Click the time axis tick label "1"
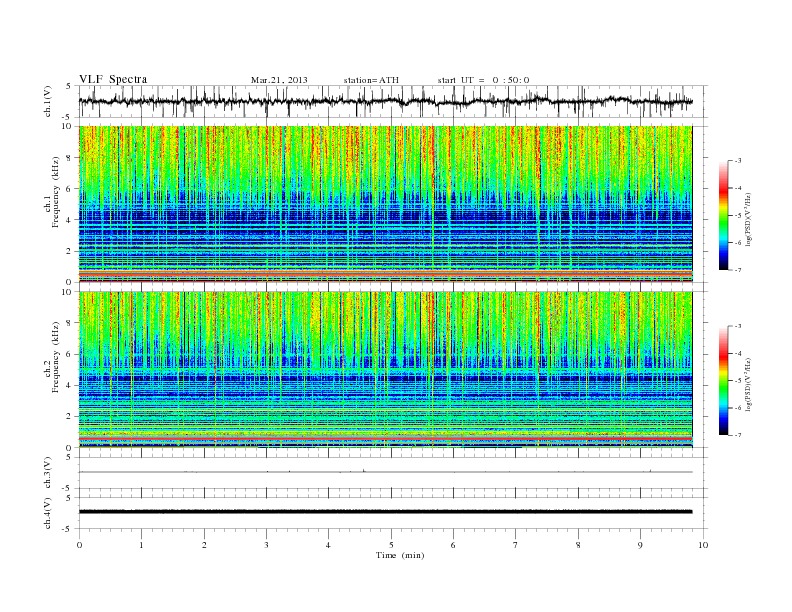Viewport: 792px width, 612px height. tap(141, 545)
